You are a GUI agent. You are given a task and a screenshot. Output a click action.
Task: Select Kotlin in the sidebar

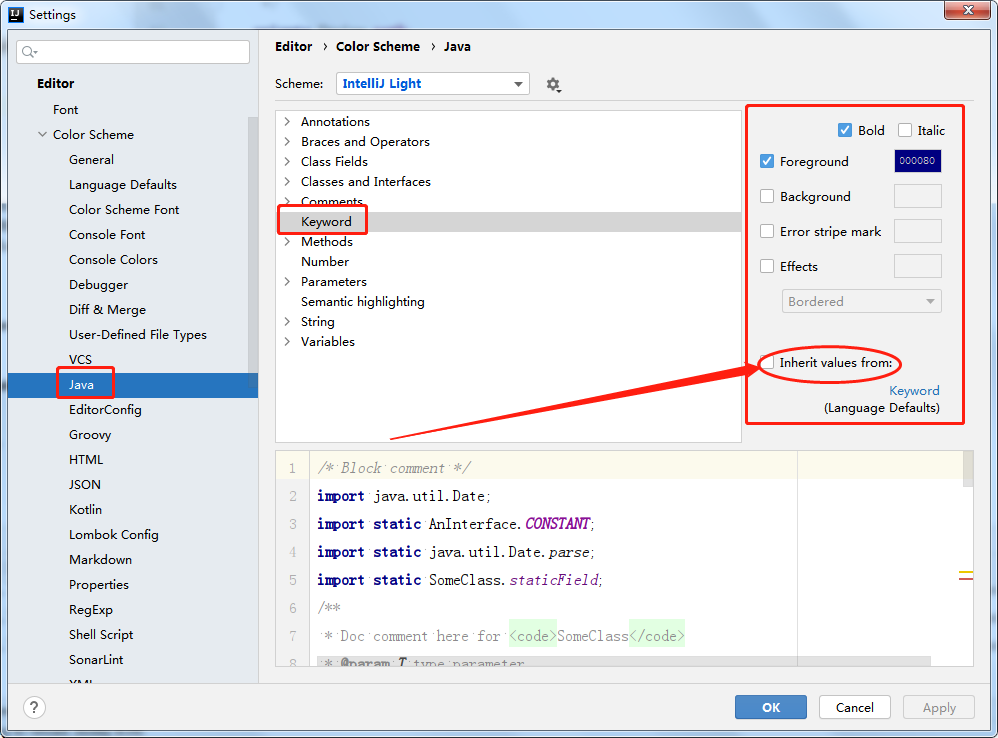(85, 510)
